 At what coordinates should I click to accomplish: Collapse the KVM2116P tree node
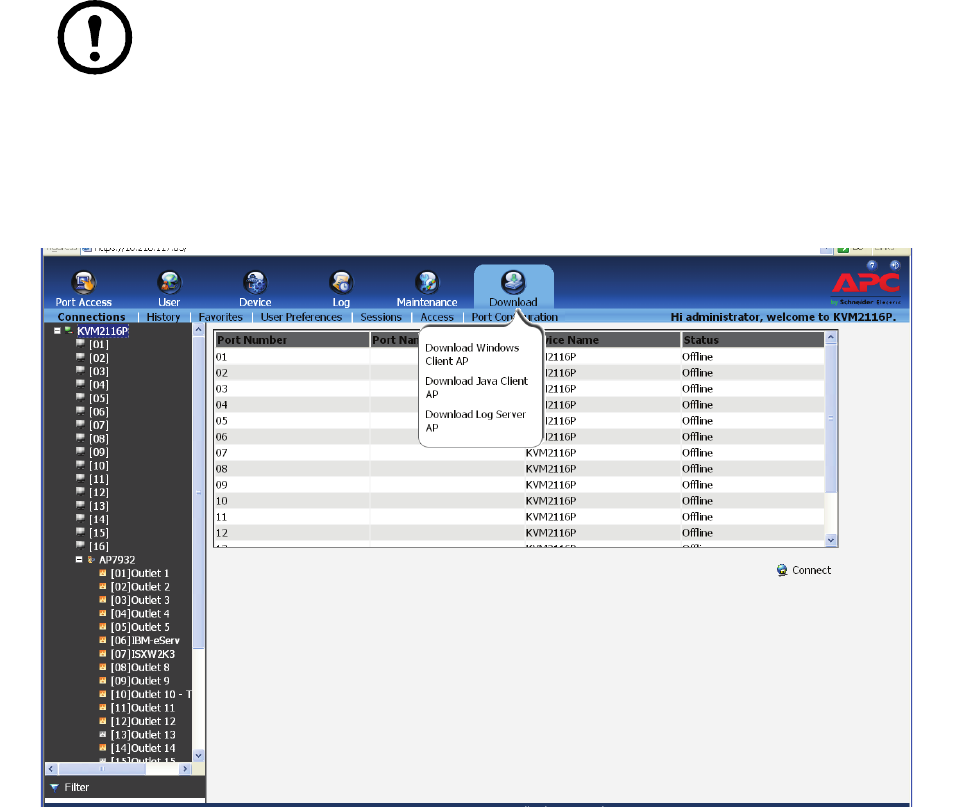coord(57,330)
